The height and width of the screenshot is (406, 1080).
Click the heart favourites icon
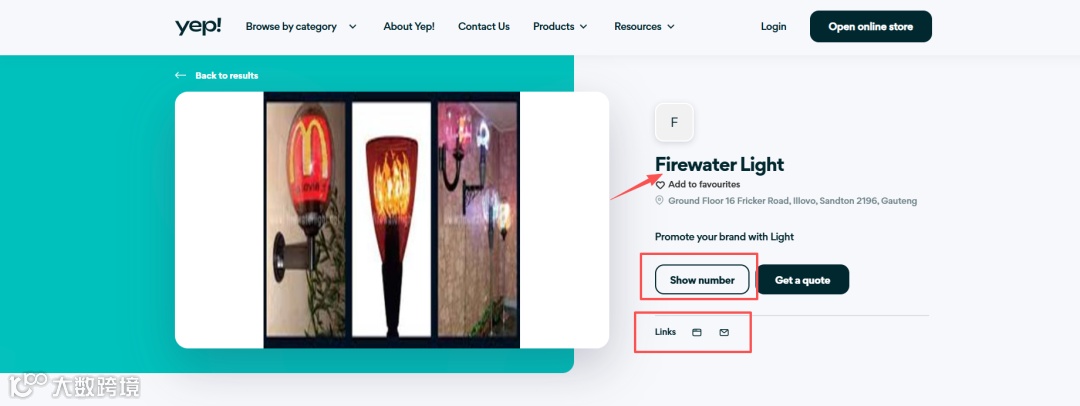pyautogui.click(x=660, y=185)
